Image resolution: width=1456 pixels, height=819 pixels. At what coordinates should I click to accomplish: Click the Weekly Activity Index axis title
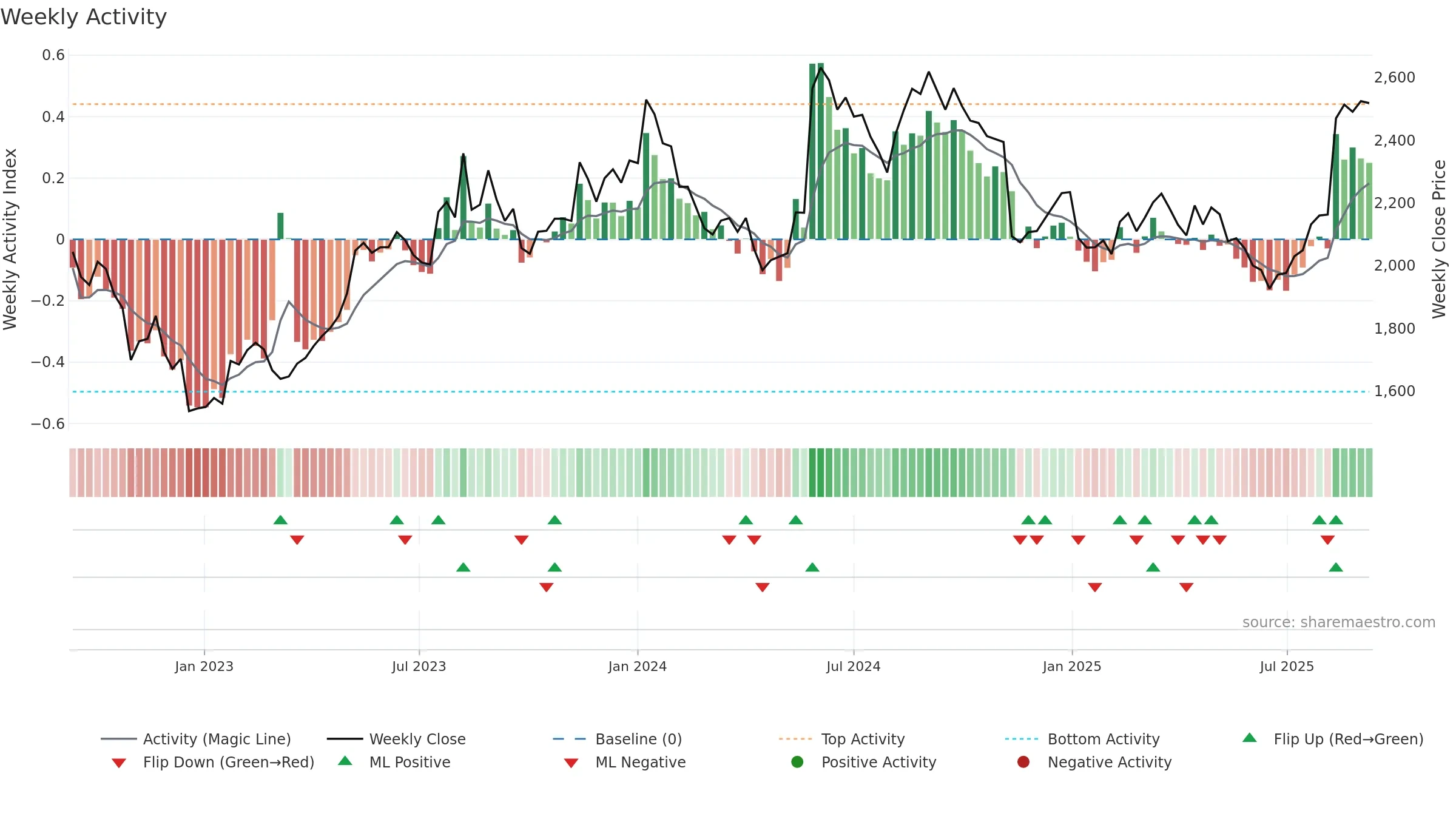(10, 239)
